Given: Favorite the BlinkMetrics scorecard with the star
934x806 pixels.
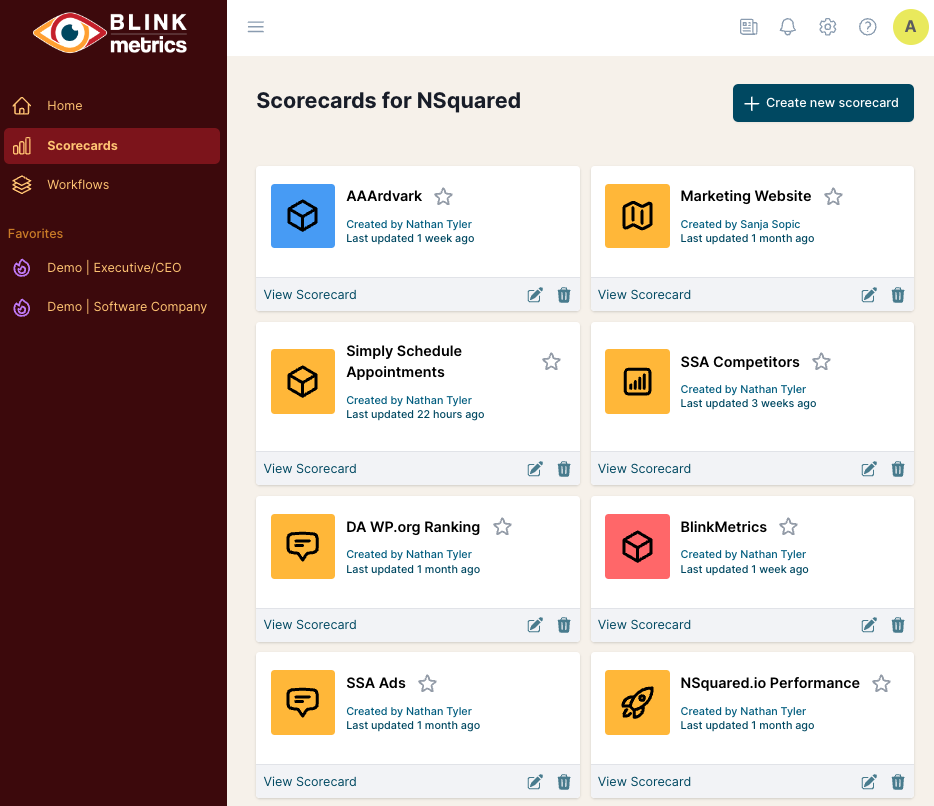Looking at the screenshot, I should point(788,526).
